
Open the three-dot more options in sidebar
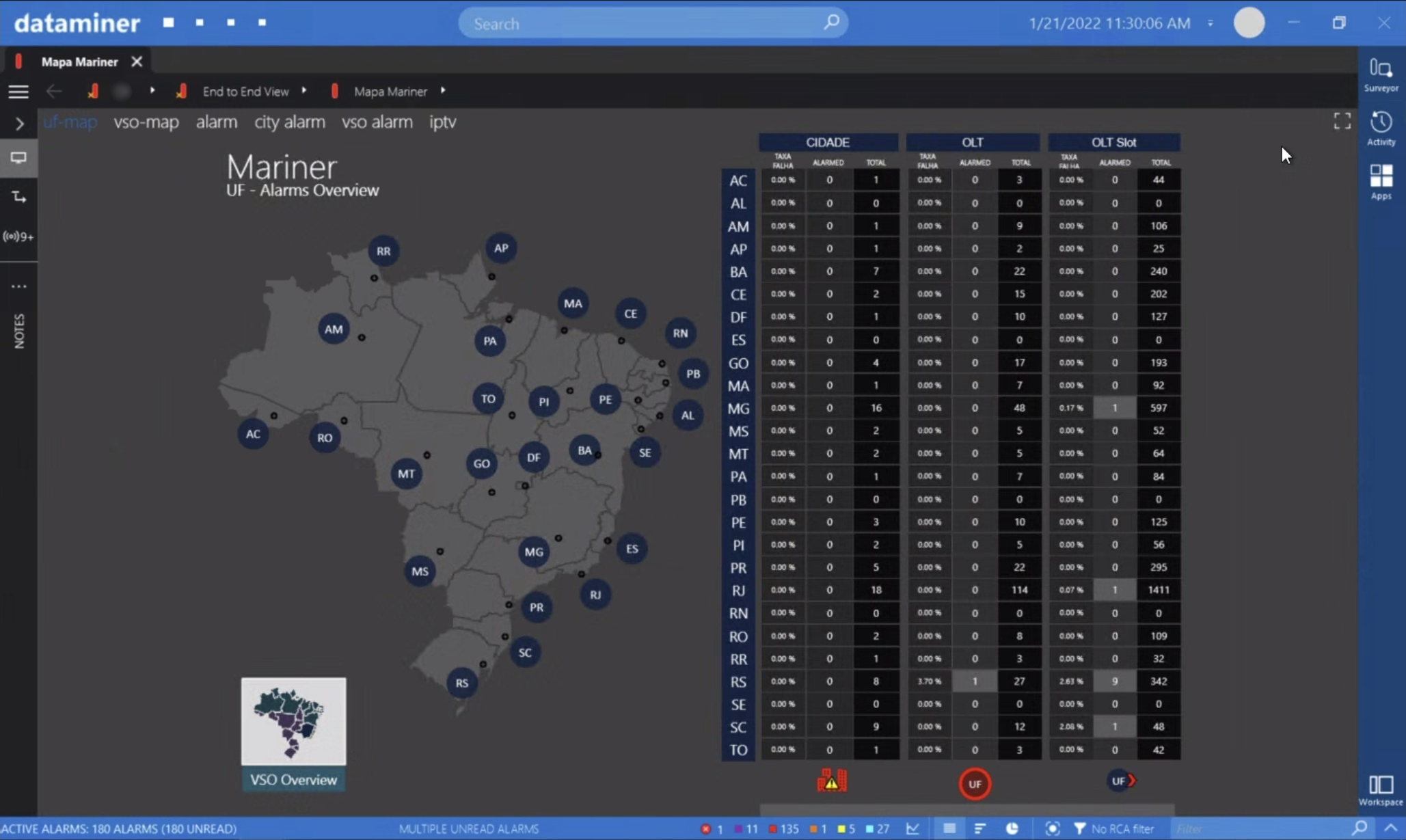[18, 286]
